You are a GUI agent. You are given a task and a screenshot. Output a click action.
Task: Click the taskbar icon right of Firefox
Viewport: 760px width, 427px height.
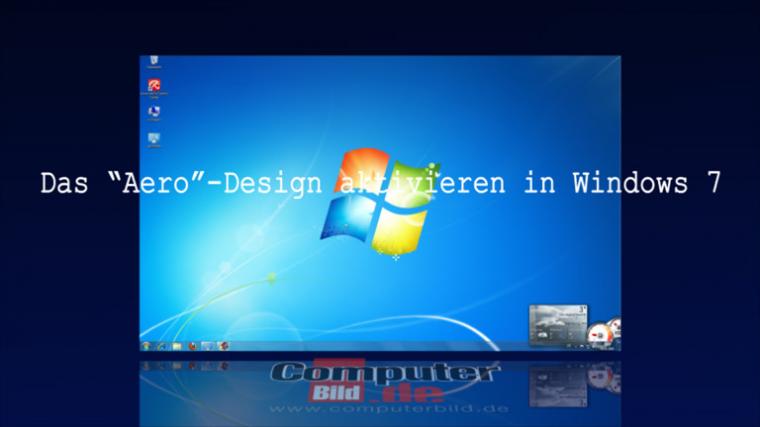click(207, 346)
